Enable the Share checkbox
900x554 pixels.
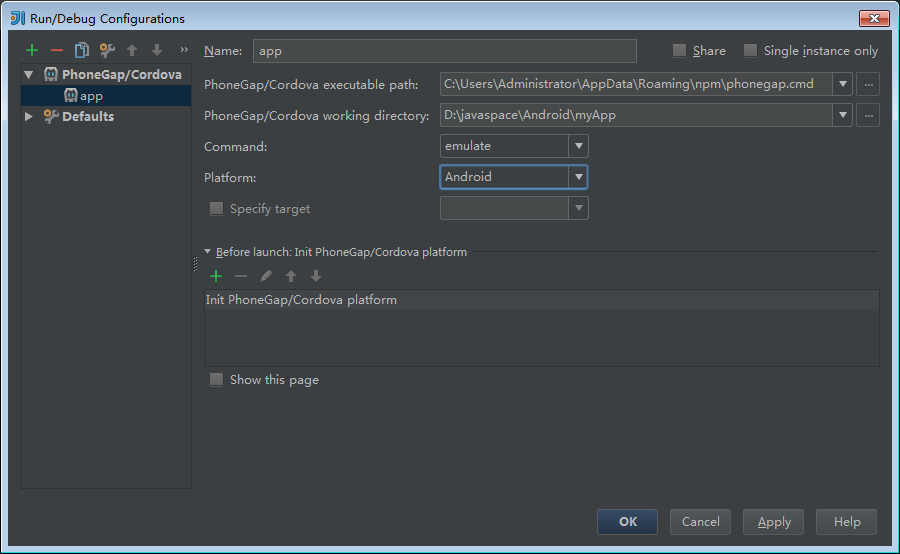click(680, 51)
